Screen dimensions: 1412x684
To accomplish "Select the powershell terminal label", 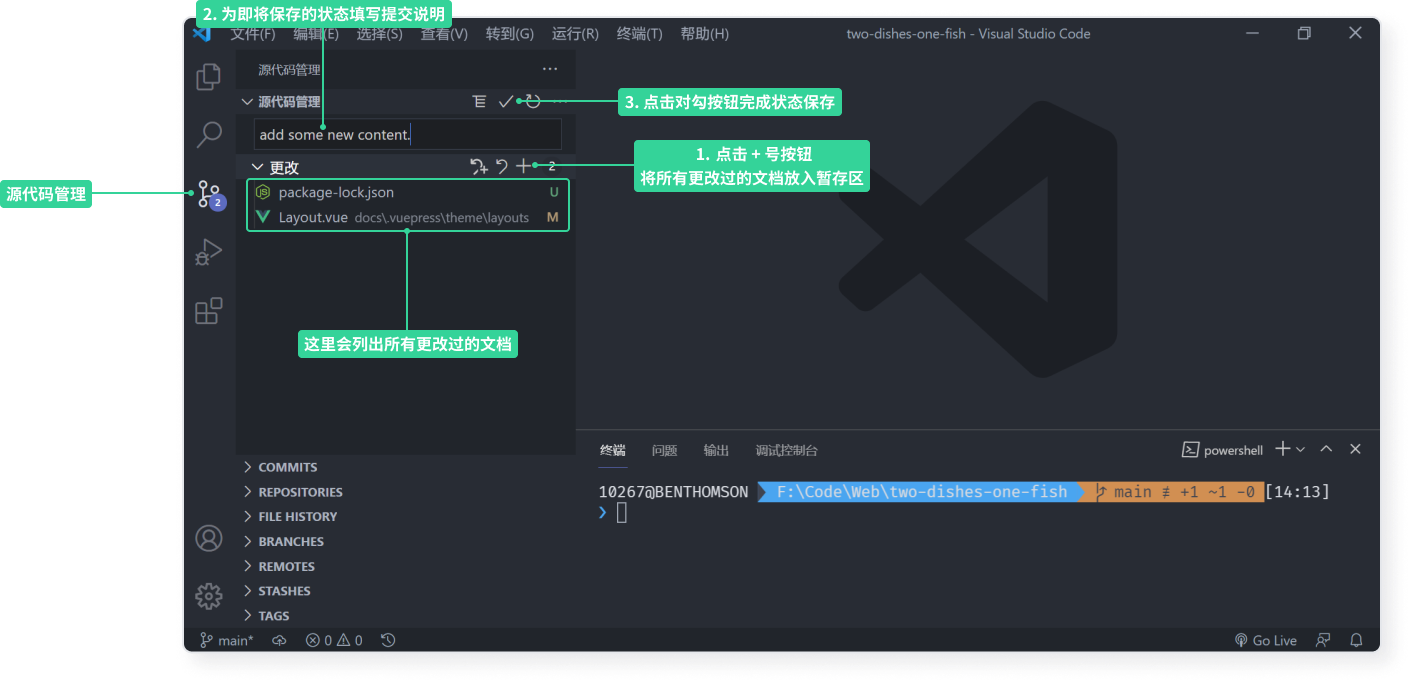I will (1223, 450).
